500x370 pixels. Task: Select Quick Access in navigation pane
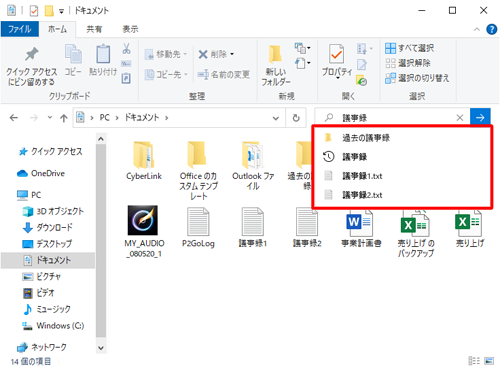click(x=50, y=152)
